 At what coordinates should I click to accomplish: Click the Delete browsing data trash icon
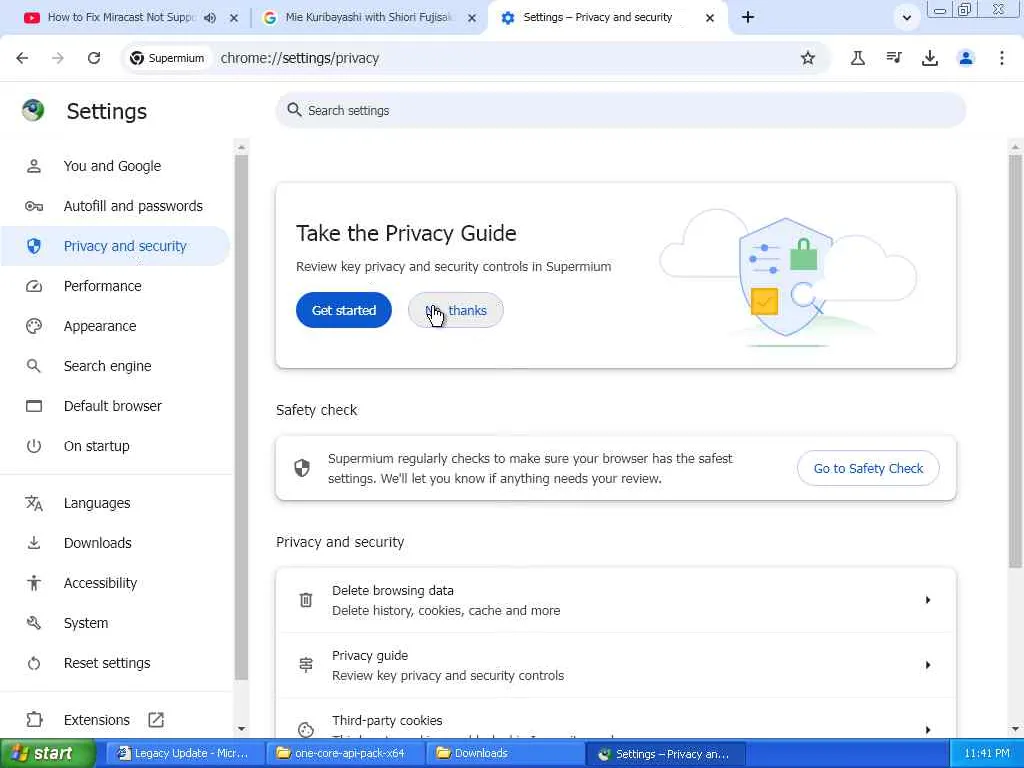306,600
